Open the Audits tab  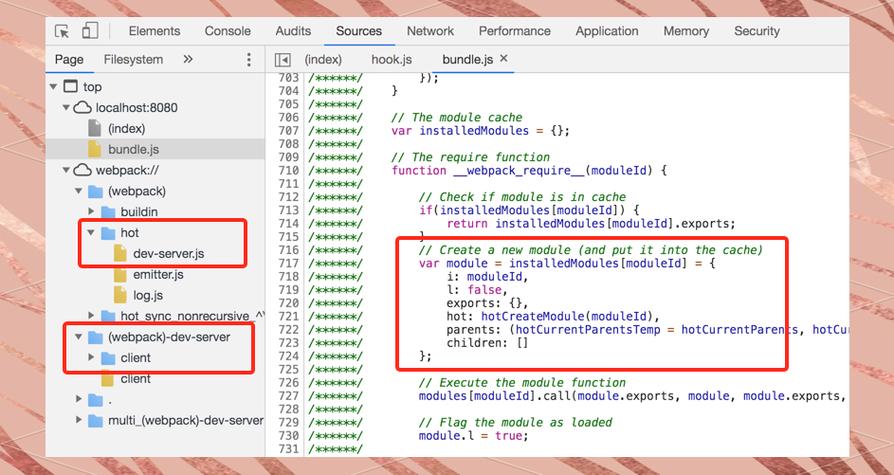point(293,31)
